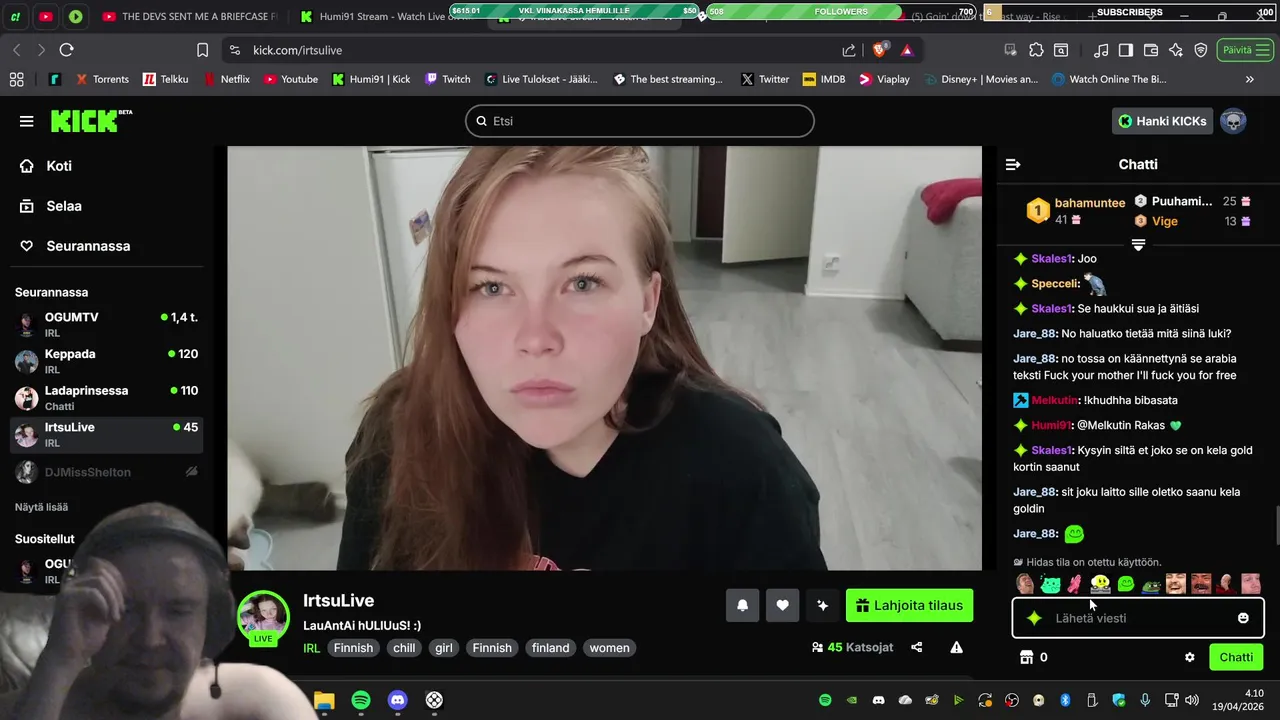Viewport: 1280px width, 720px height.
Task: Expand followed channels with Näytä lisää
Action: pos(41,507)
